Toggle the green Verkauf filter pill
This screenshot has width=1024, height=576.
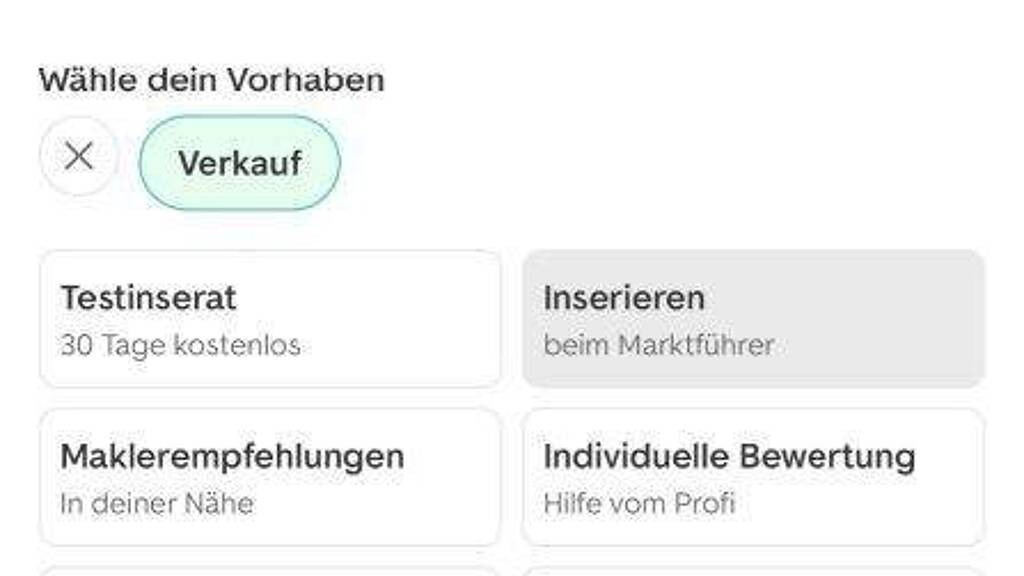[x=240, y=163]
